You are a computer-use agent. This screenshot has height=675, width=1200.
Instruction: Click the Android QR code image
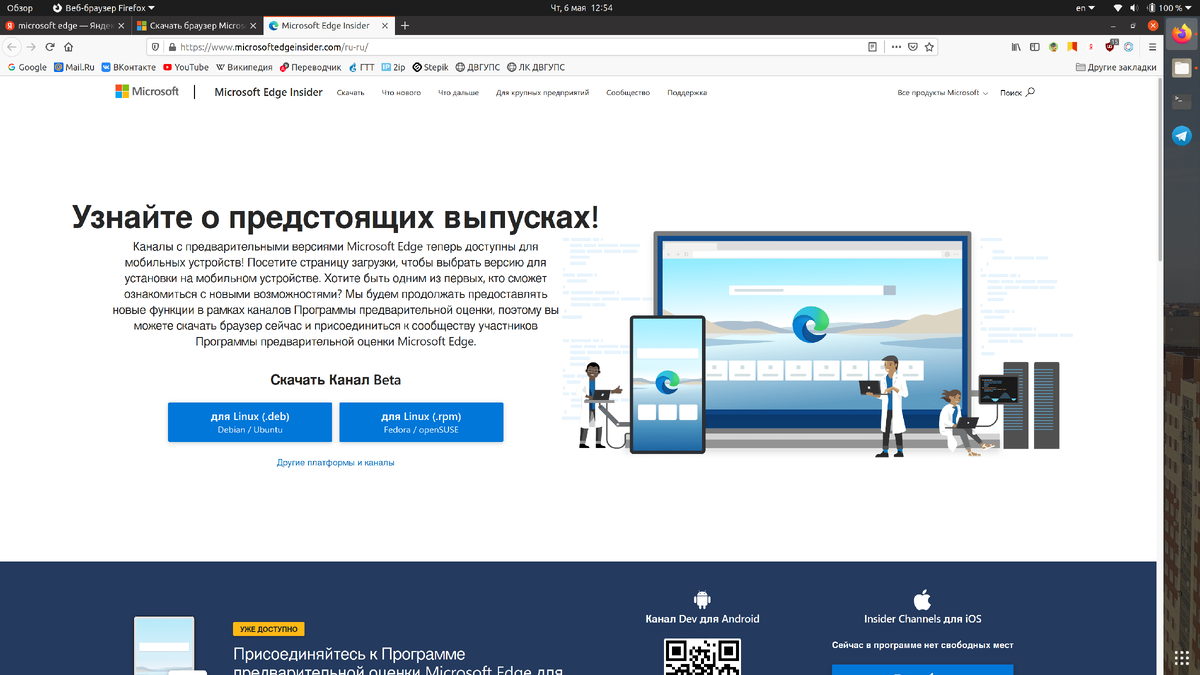tap(701, 656)
